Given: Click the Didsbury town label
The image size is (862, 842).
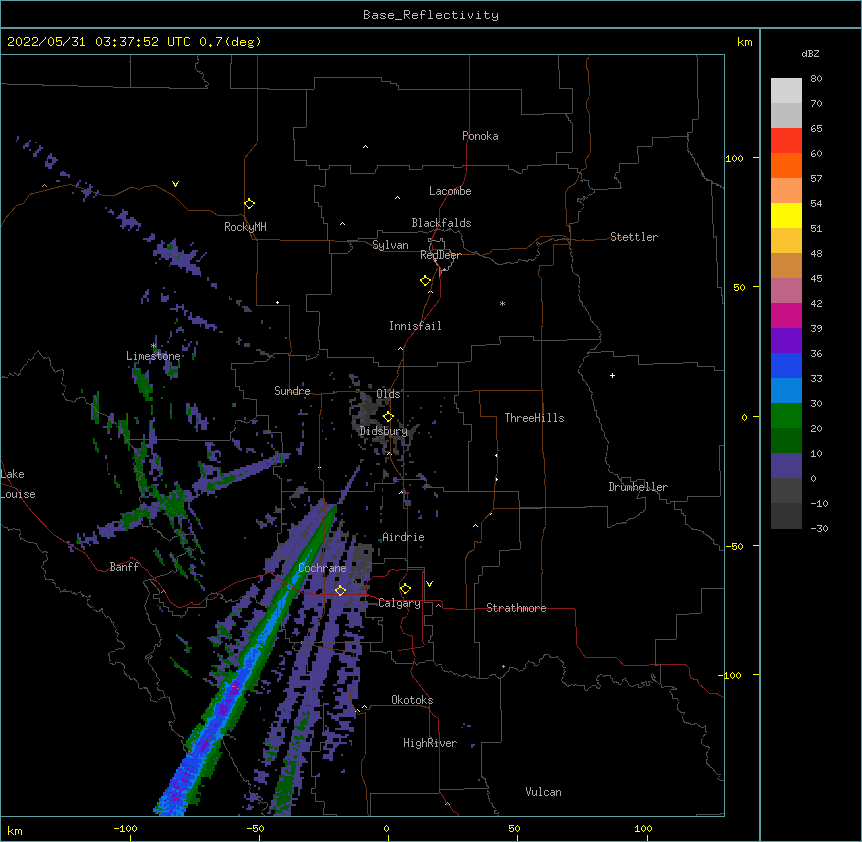Looking at the screenshot, I should click(383, 431).
